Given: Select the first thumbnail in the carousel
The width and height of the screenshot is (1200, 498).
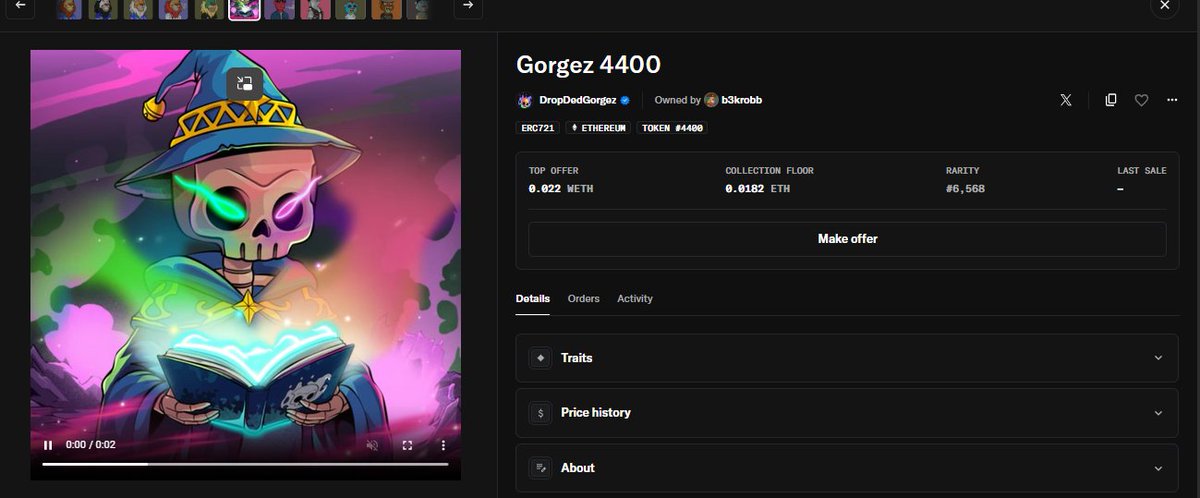Looking at the screenshot, I should 69,9.
